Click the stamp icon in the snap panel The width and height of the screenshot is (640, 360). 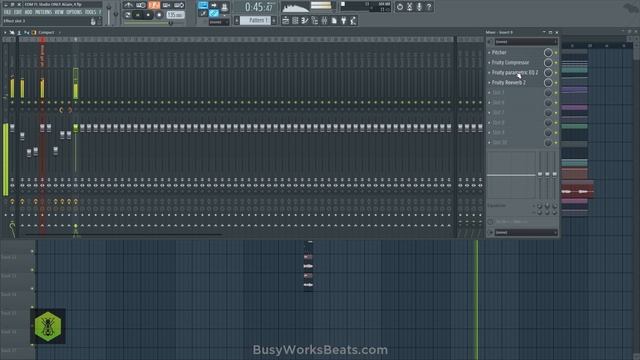pos(224,7)
